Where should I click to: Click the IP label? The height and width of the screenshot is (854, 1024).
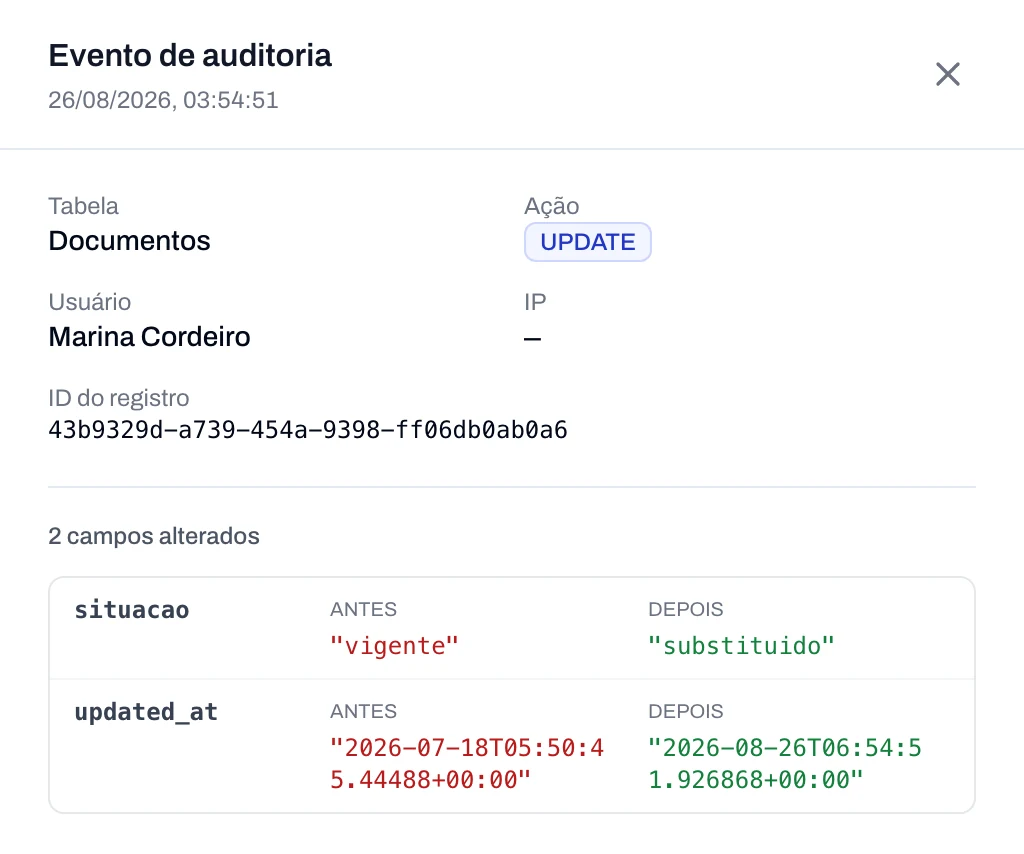pyautogui.click(x=535, y=302)
